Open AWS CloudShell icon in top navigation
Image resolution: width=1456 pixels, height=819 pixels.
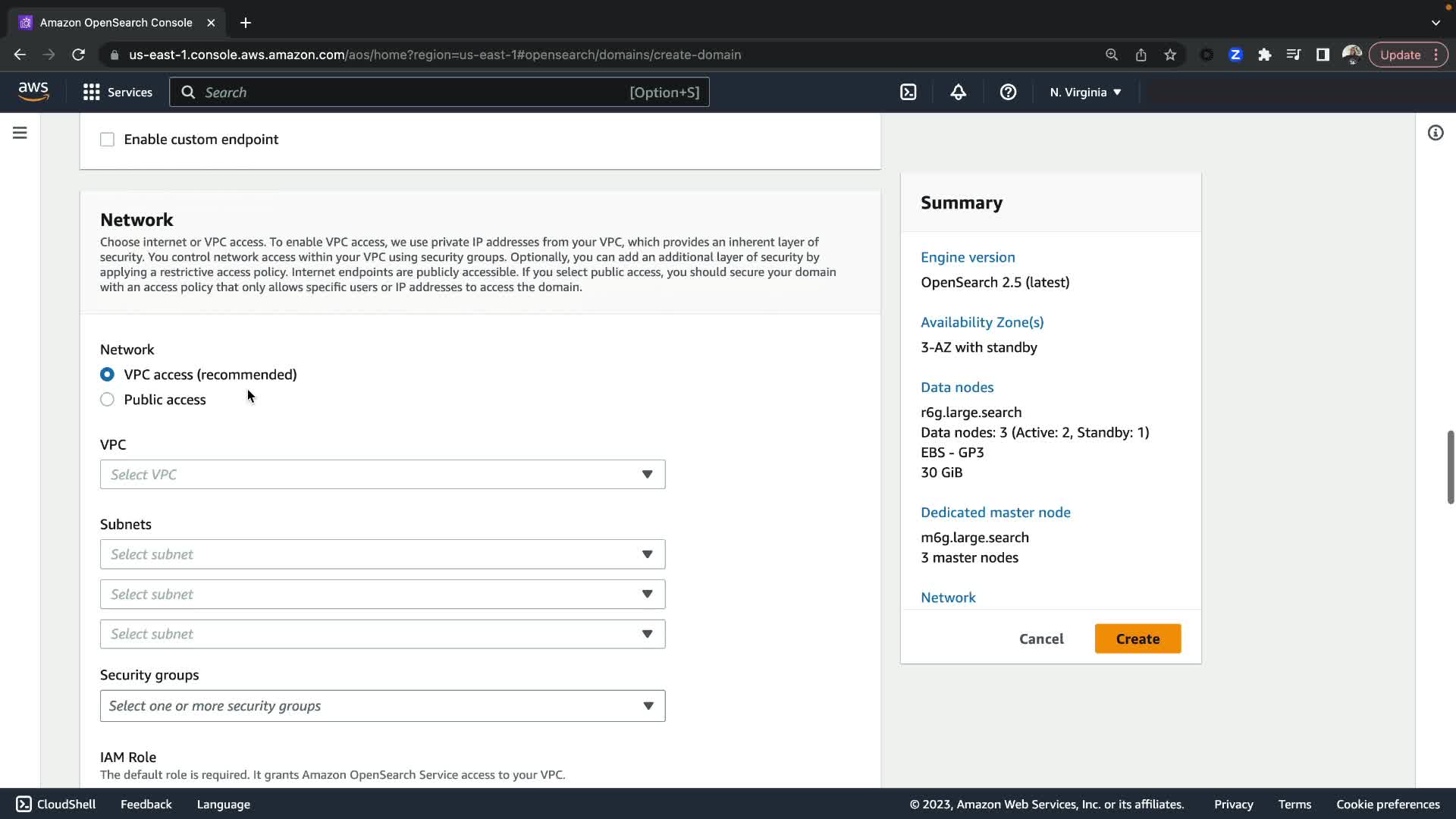point(908,93)
